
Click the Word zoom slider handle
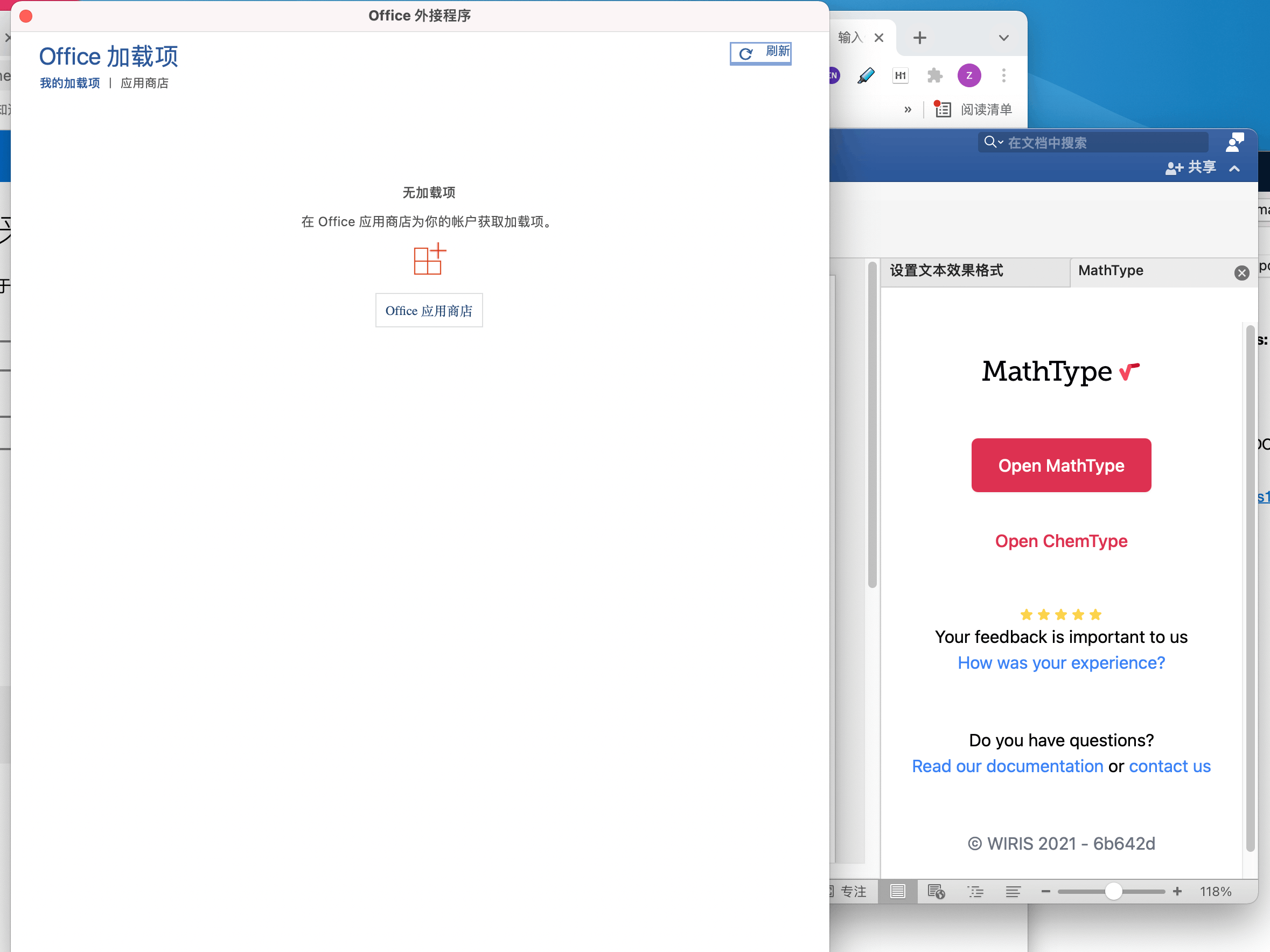pos(1113,891)
